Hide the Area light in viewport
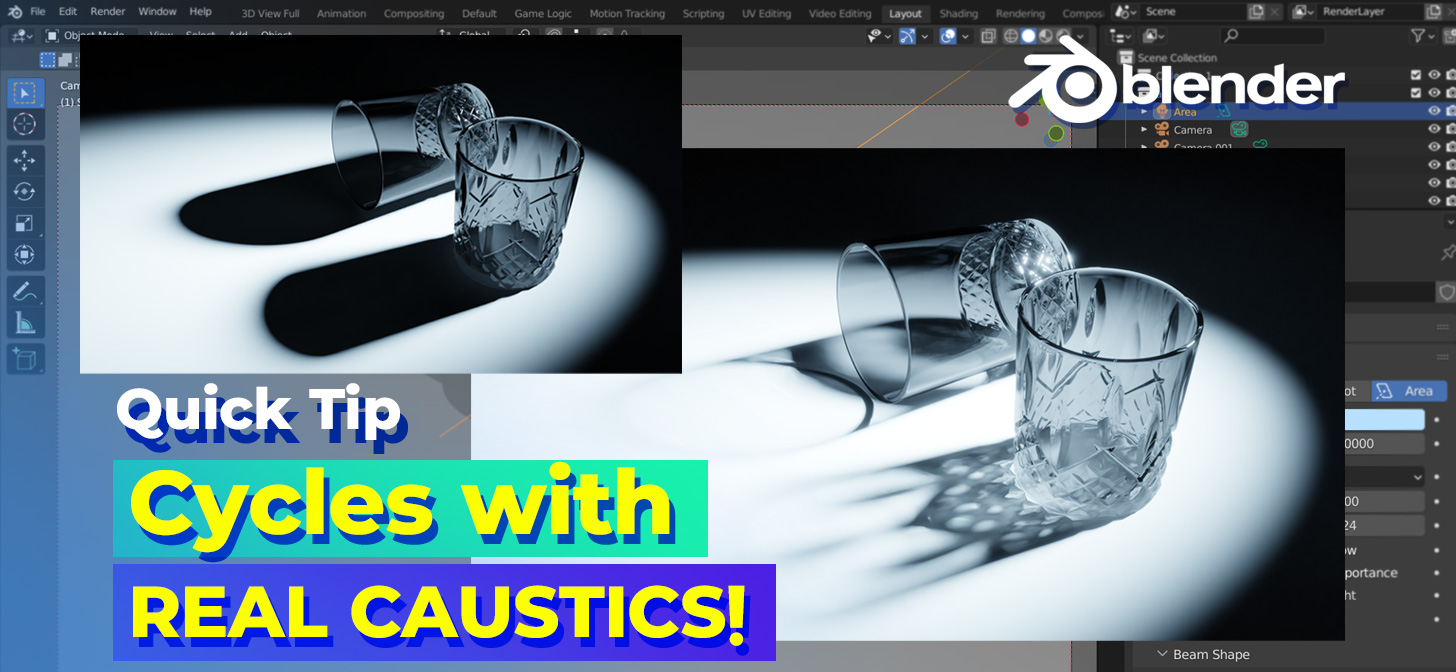 pos(1434,111)
